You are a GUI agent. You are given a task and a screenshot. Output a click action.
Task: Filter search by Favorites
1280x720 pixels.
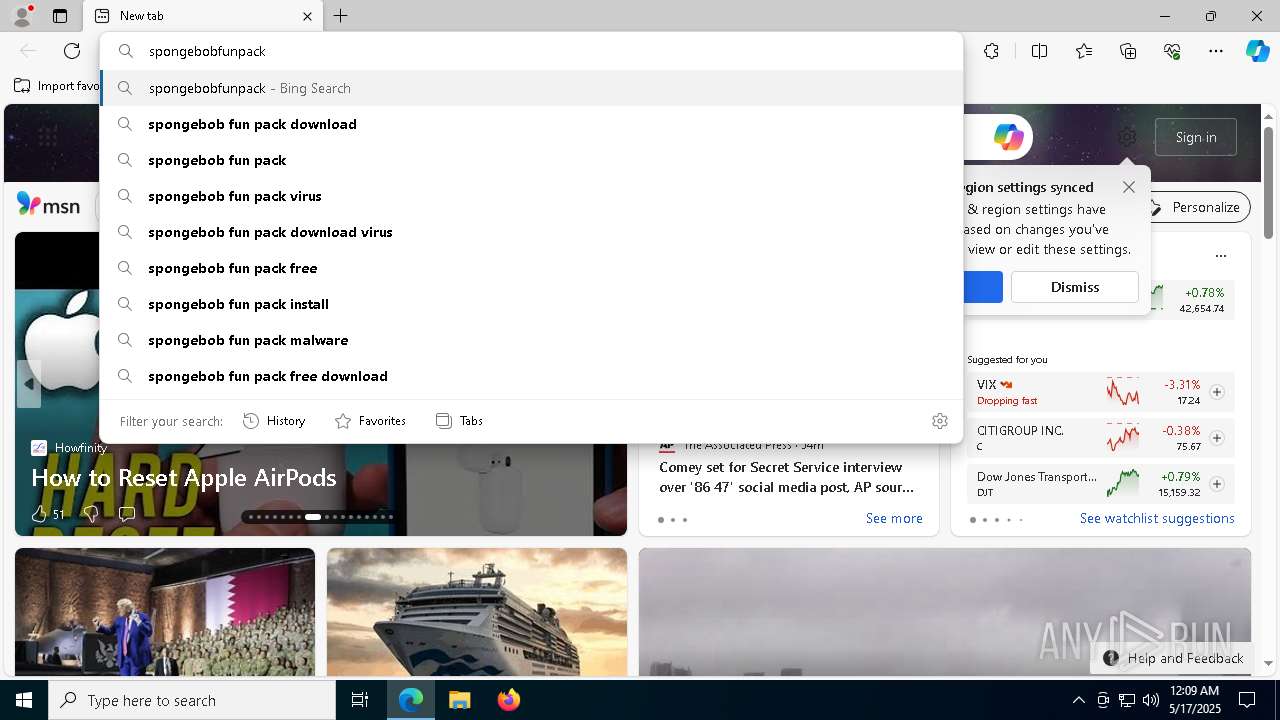(370, 421)
